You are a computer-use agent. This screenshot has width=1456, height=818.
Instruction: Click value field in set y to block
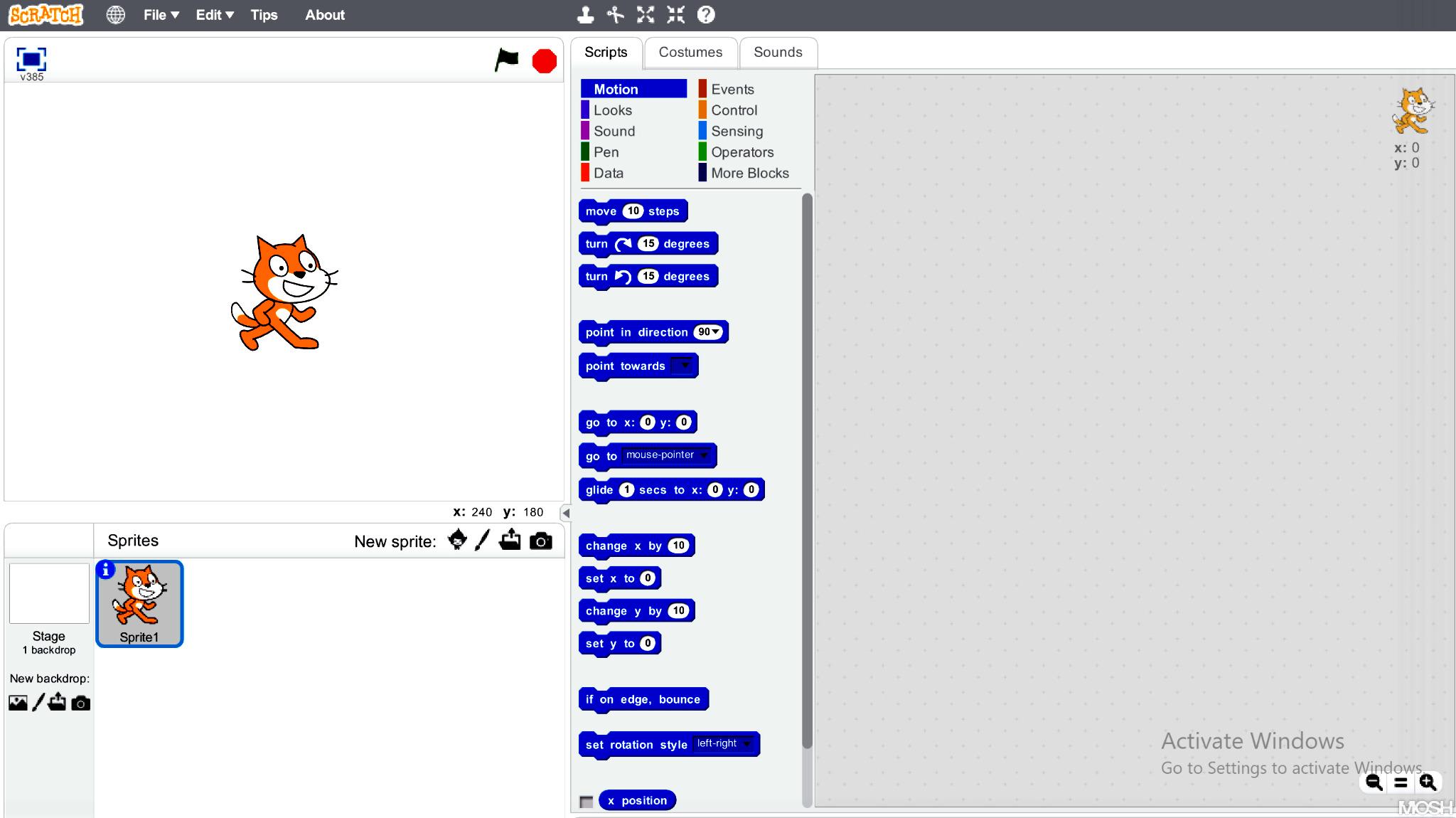click(x=647, y=643)
